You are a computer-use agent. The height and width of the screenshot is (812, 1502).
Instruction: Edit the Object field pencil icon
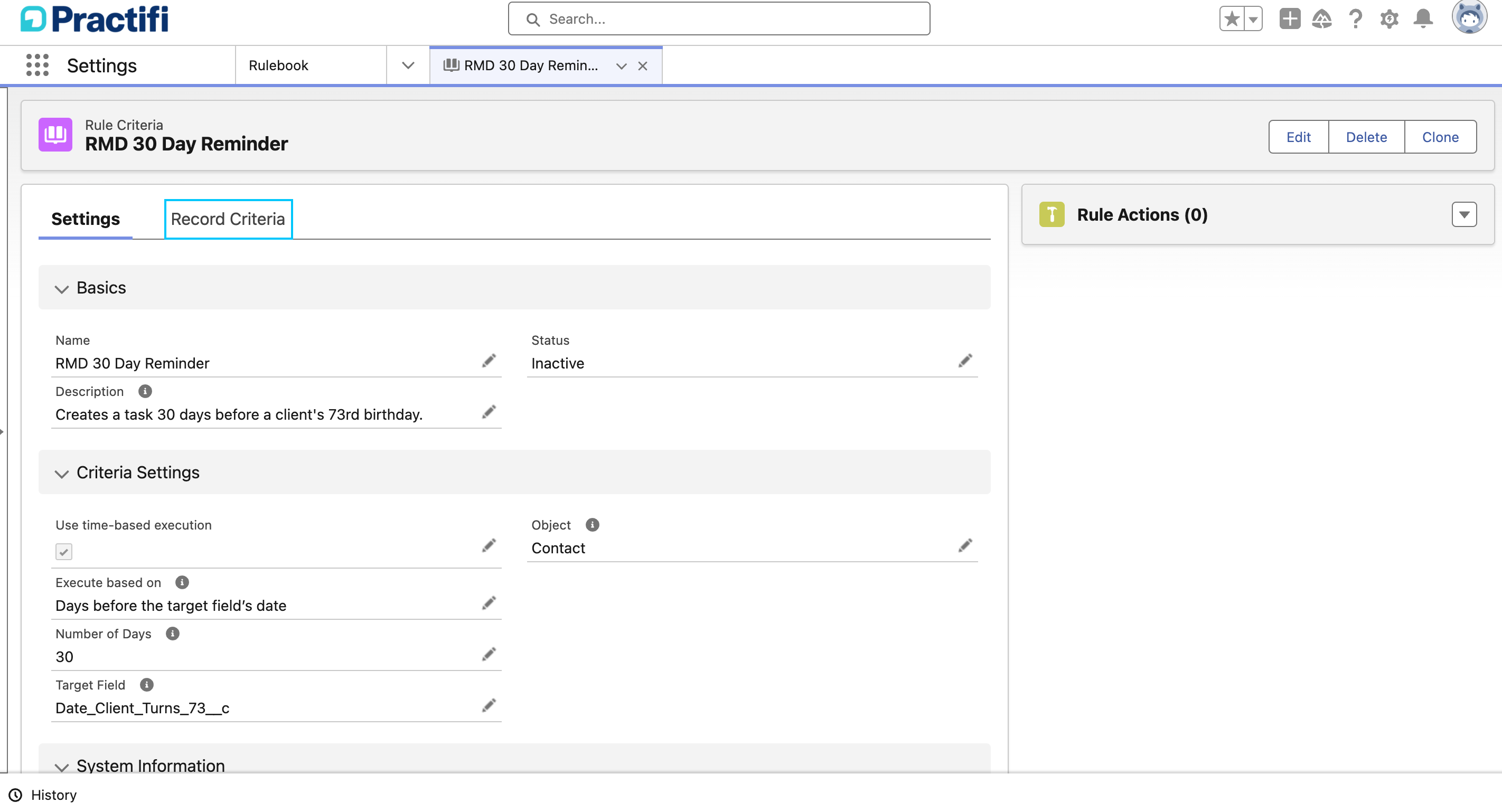[965, 545]
